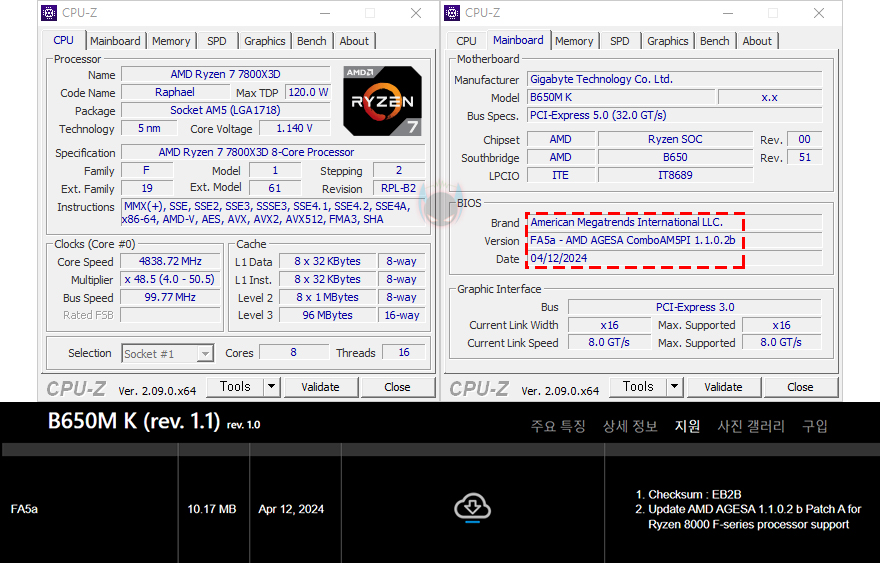Click the Core Voltage value 1.140 V

pyautogui.click(x=295, y=128)
